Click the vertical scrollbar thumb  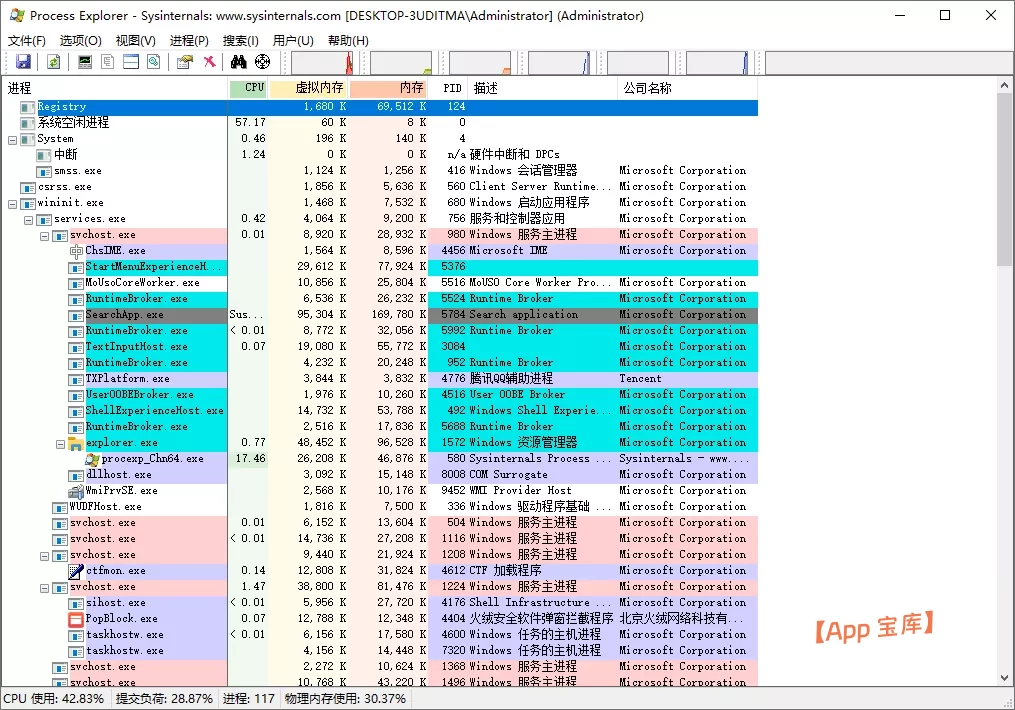click(1006, 180)
